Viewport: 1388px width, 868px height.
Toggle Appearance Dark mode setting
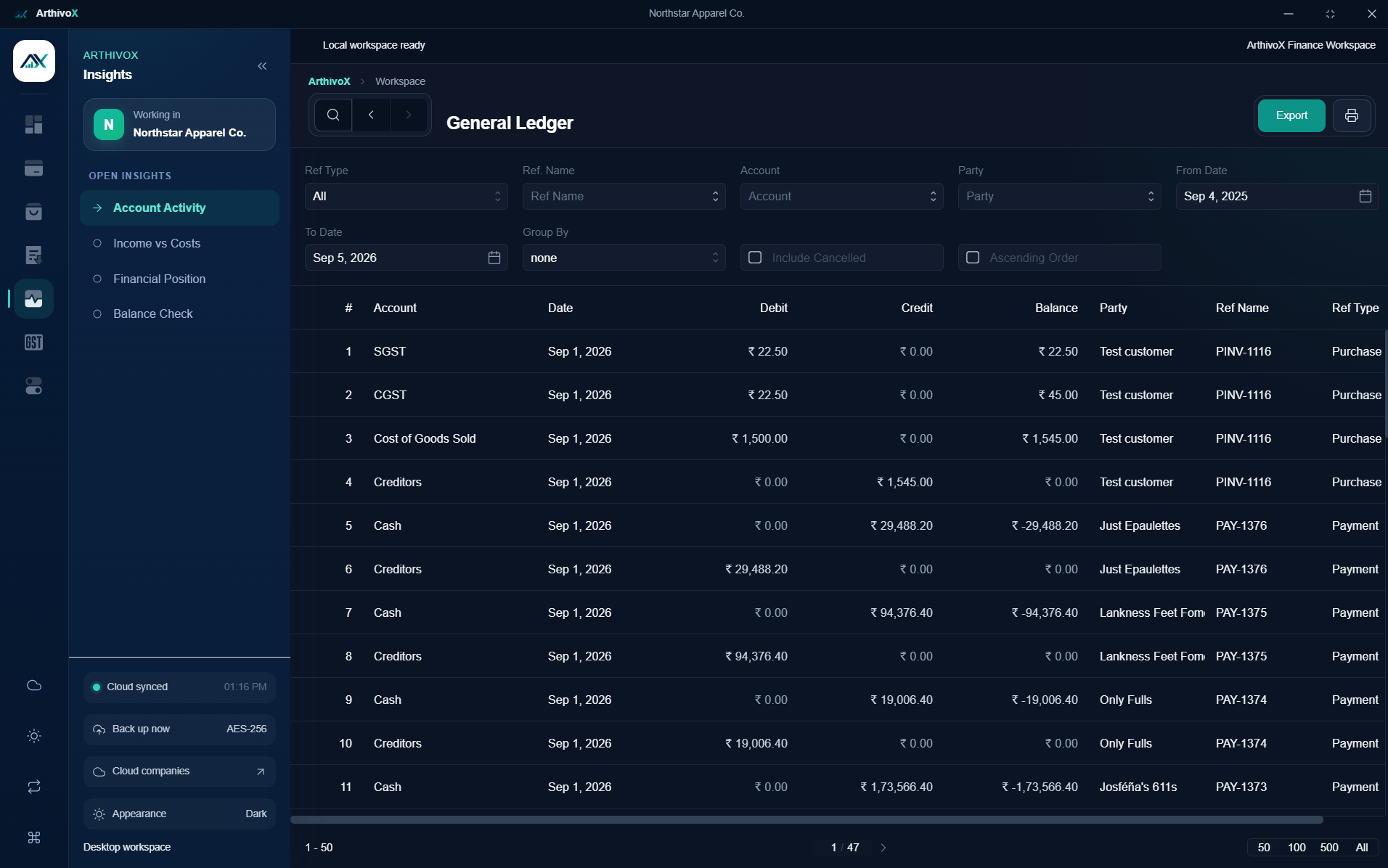tap(179, 814)
